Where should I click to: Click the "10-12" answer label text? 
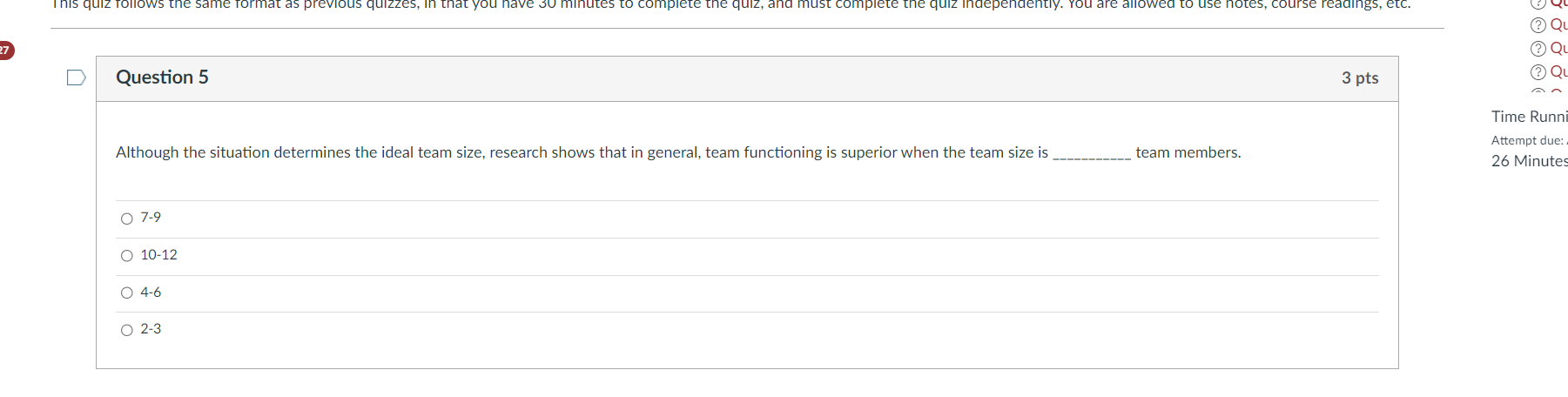pyautogui.click(x=158, y=255)
